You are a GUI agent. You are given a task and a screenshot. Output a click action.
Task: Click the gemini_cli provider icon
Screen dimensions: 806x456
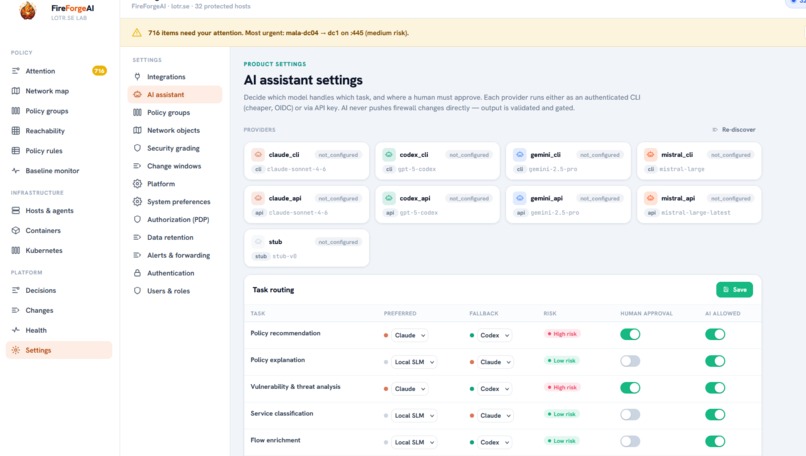click(520, 155)
